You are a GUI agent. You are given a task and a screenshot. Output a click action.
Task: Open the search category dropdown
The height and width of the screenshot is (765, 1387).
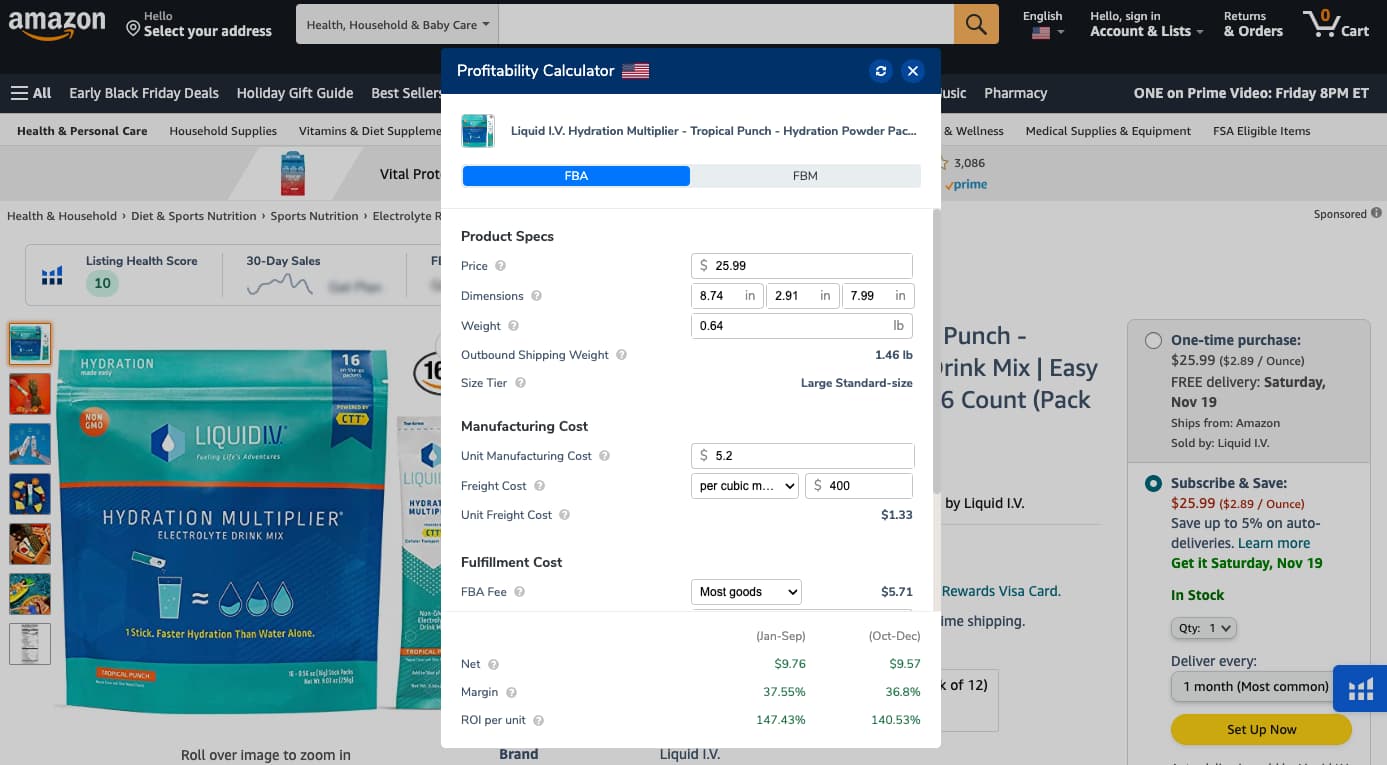pyautogui.click(x=398, y=24)
